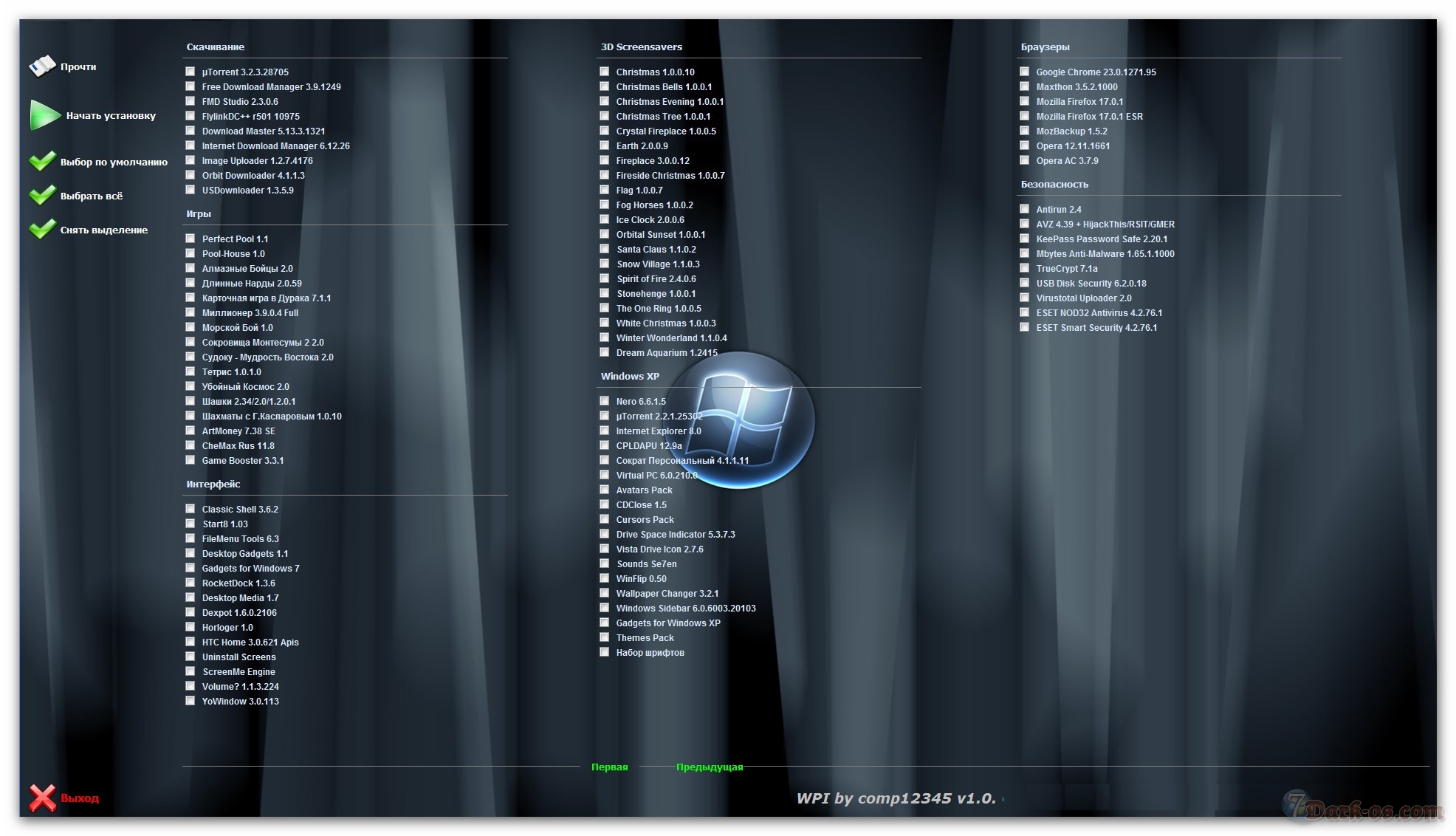Viewport: 1456px width, 836px height.
Task: Click the Winter Wonderland 1.1.0.4 label
Action: click(672, 338)
